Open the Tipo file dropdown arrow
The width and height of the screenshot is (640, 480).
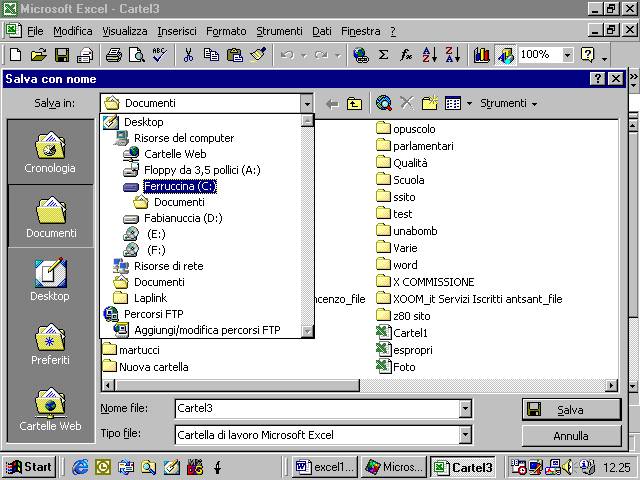point(465,435)
